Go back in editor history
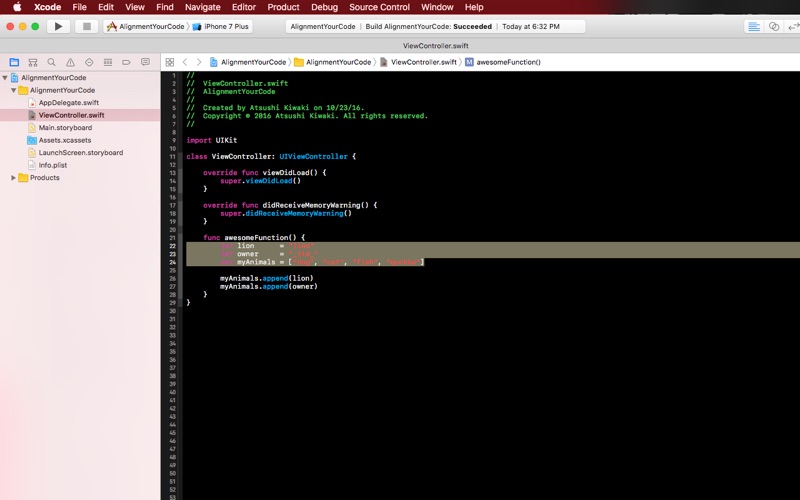This screenshot has height=500, width=800. point(185,62)
